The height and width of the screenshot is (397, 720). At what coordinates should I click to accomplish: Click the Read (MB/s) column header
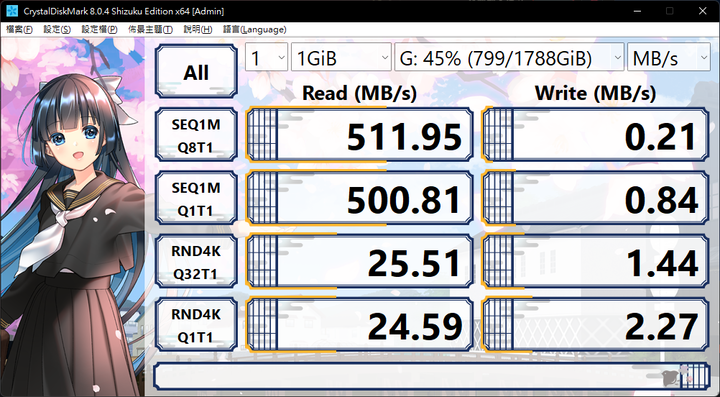coord(360,93)
